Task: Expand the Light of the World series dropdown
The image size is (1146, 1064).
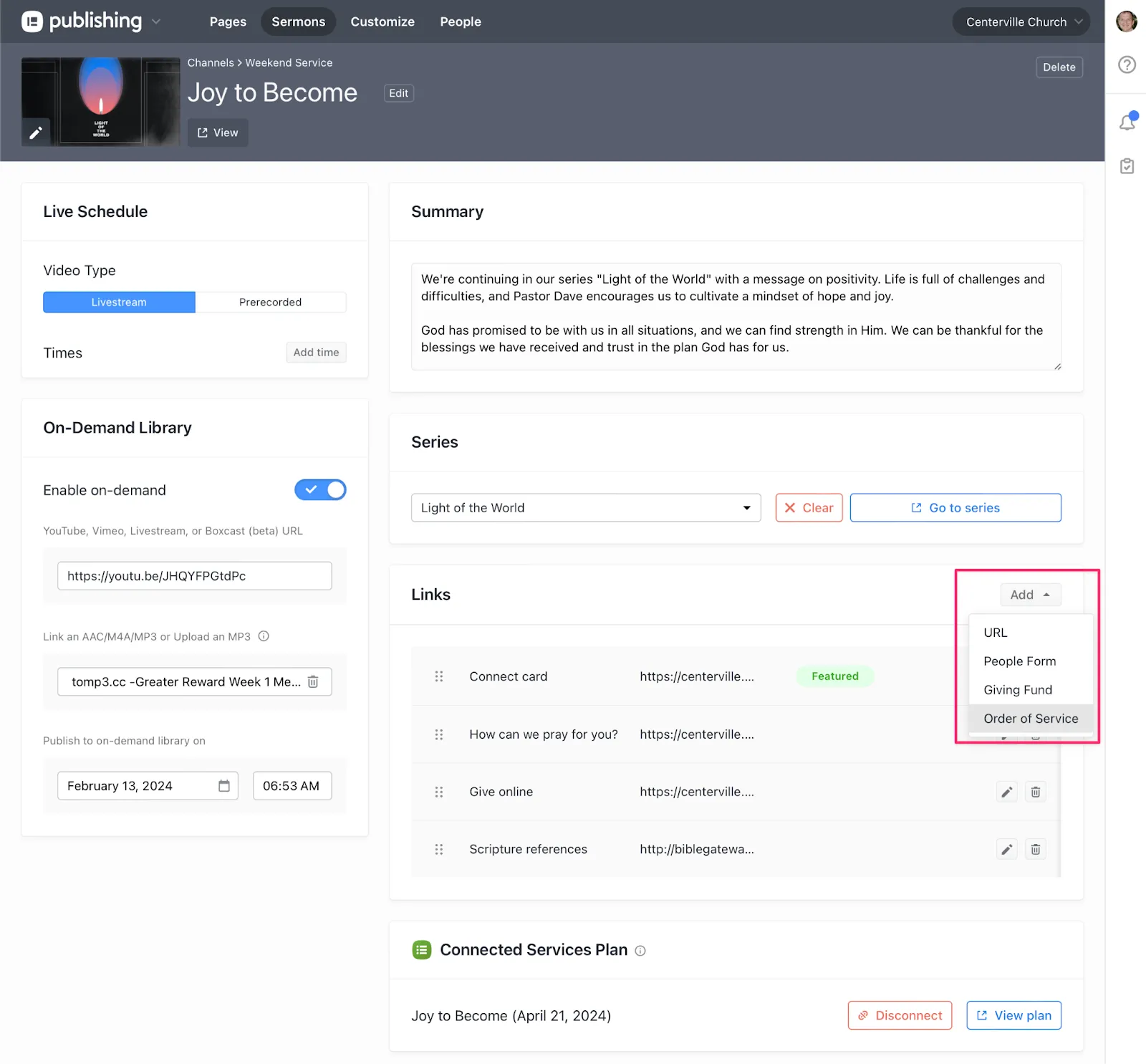Action: [x=585, y=508]
